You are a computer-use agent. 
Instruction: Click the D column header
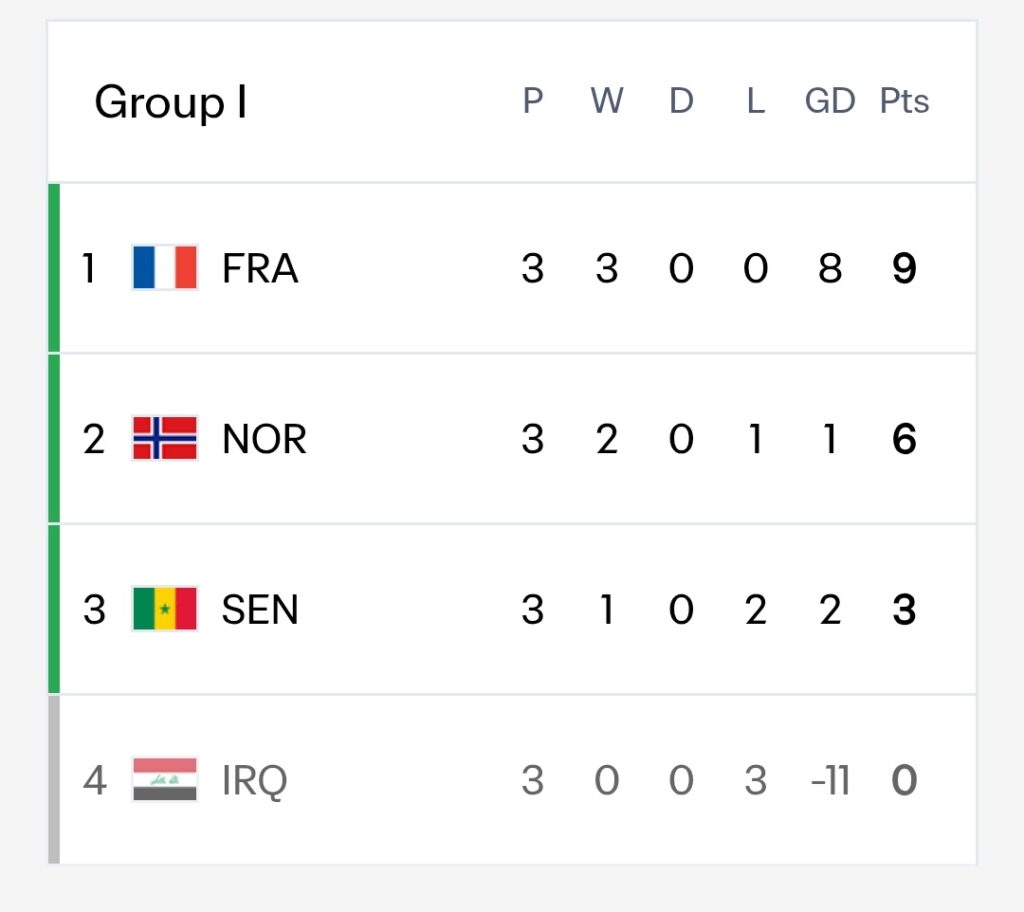click(681, 101)
